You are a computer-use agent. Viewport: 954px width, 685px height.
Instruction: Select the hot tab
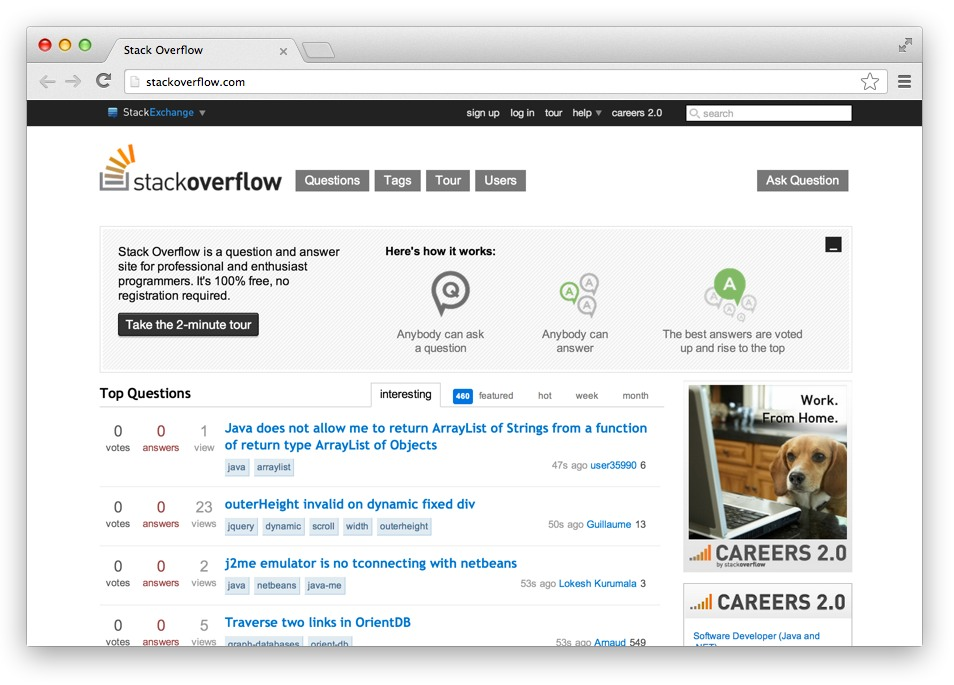point(545,395)
